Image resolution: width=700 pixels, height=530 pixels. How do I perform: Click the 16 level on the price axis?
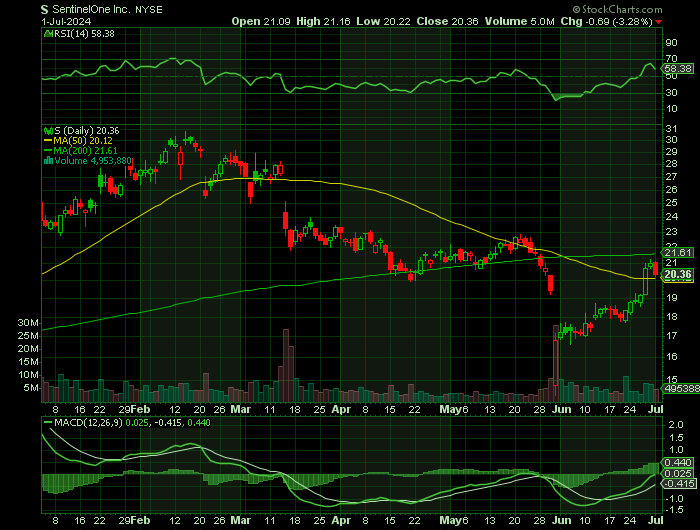click(x=671, y=357)
